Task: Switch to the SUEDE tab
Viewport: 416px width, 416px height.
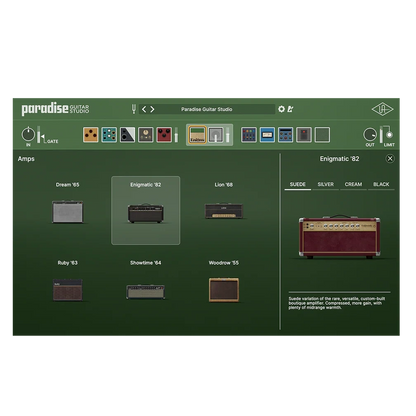Action: (298, 184)
